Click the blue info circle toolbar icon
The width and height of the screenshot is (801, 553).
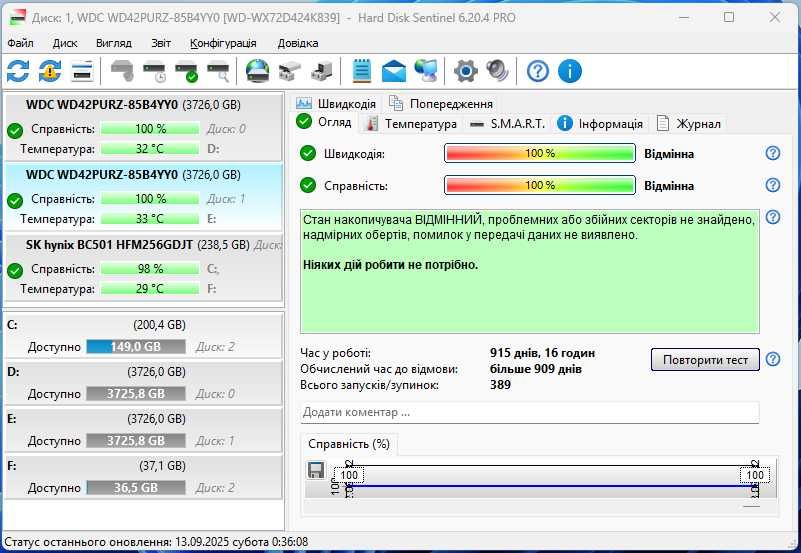570,71
